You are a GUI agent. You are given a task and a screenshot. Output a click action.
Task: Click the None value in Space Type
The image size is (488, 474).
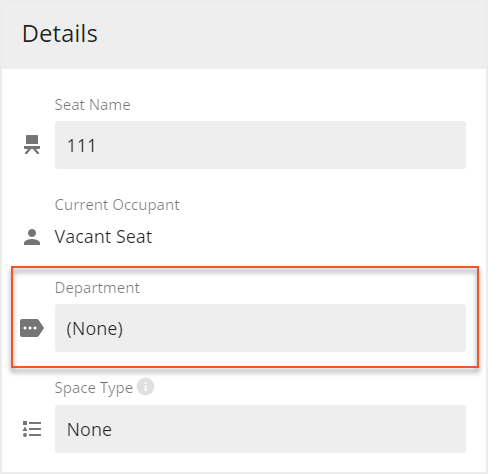point(89,429)
